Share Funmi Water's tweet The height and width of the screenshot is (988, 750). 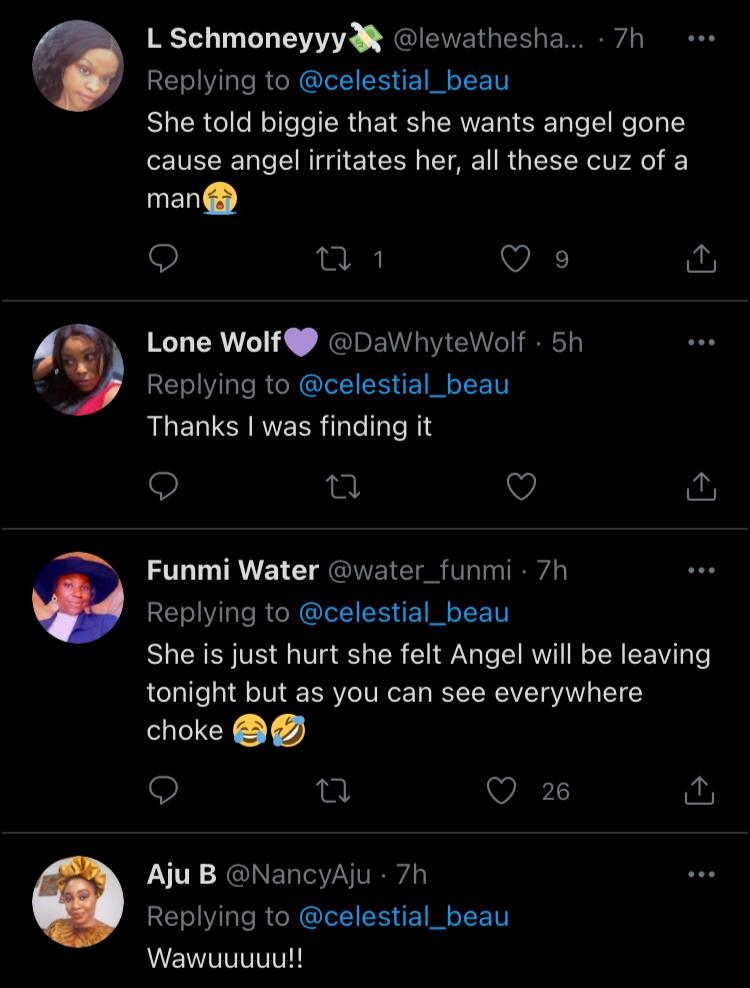[x=702, y=791]
